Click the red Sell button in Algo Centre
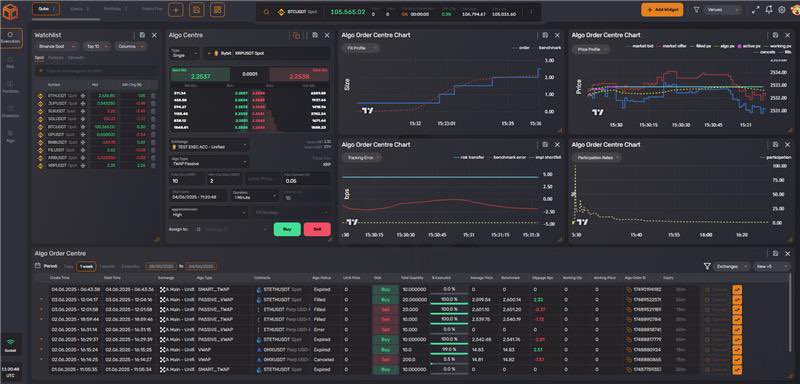Screen dimensions: 800x384 pyautogui.click(x=317, y=229)
